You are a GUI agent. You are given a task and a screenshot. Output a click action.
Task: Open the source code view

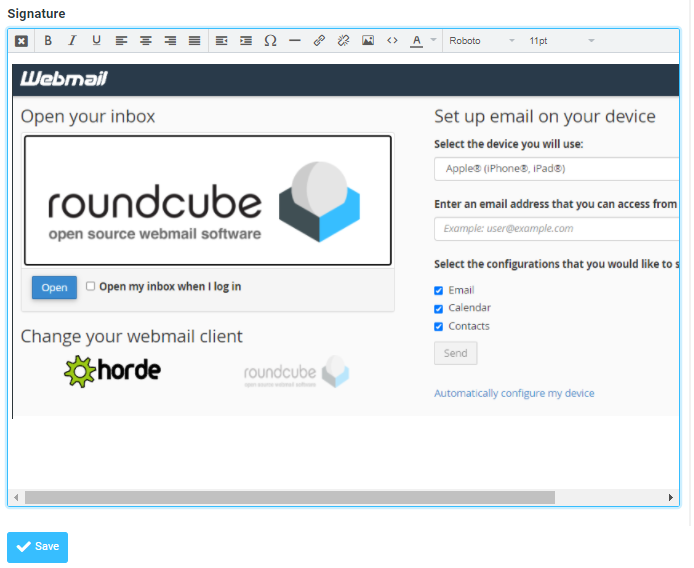pyautogui.click(x=392, y=41)
